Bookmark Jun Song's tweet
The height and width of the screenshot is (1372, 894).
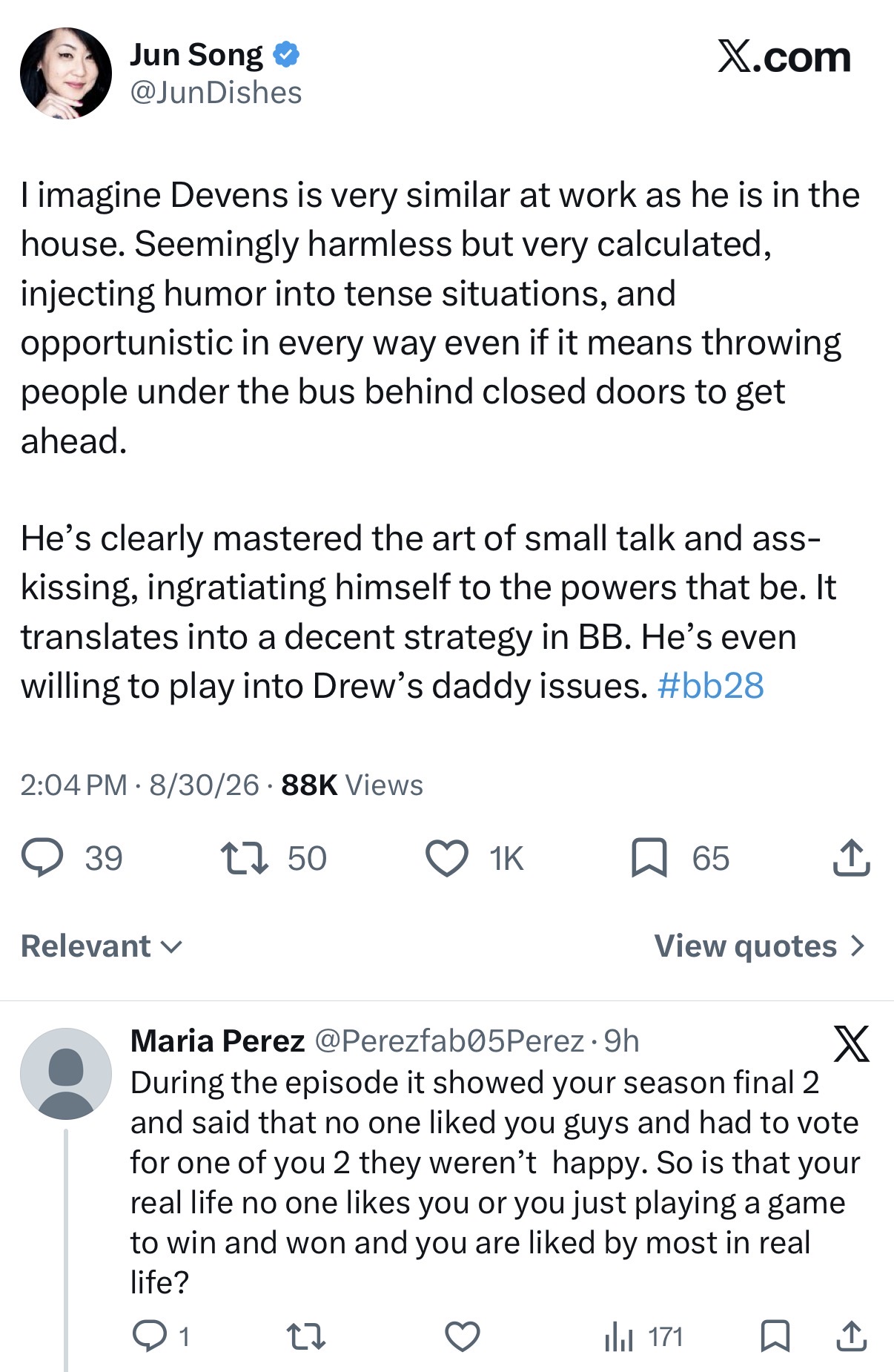649,858
